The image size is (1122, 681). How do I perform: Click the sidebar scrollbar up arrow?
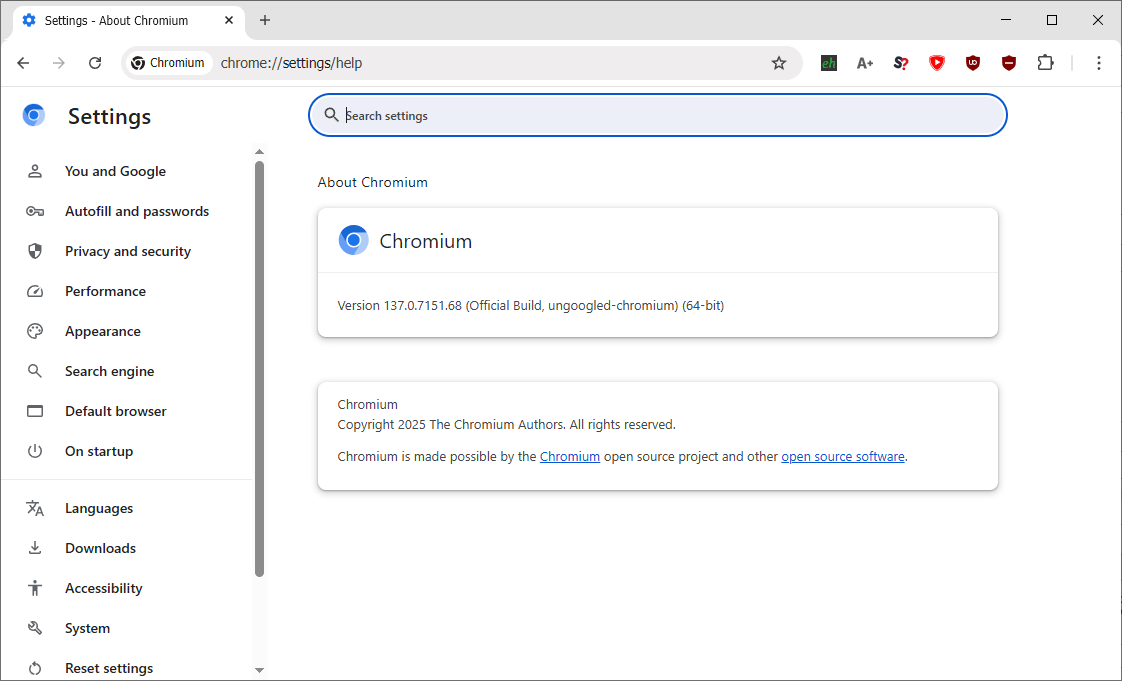pyautogui.click(x=260, y=152)
